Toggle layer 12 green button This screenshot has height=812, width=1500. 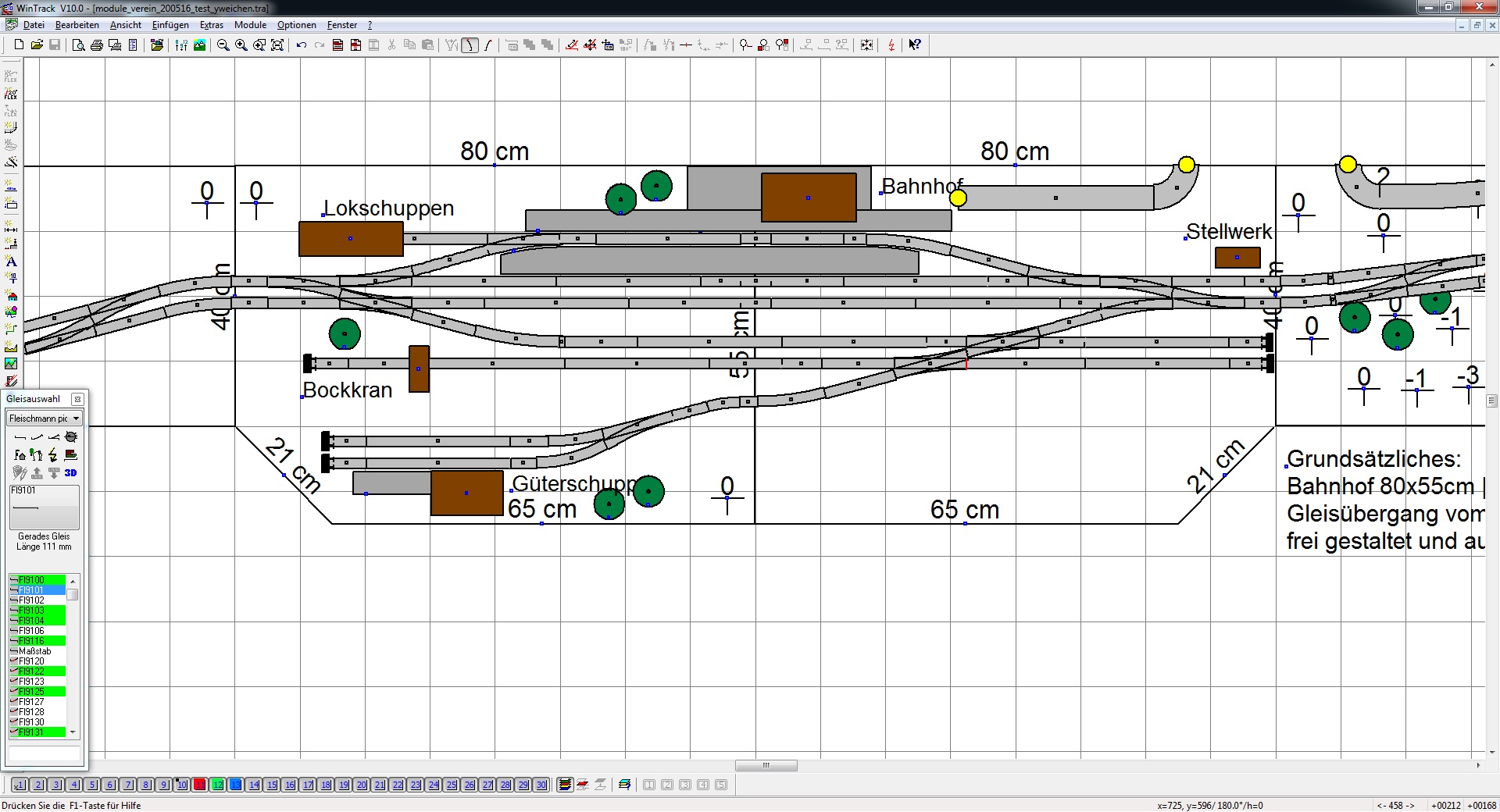tap(218, 785)
